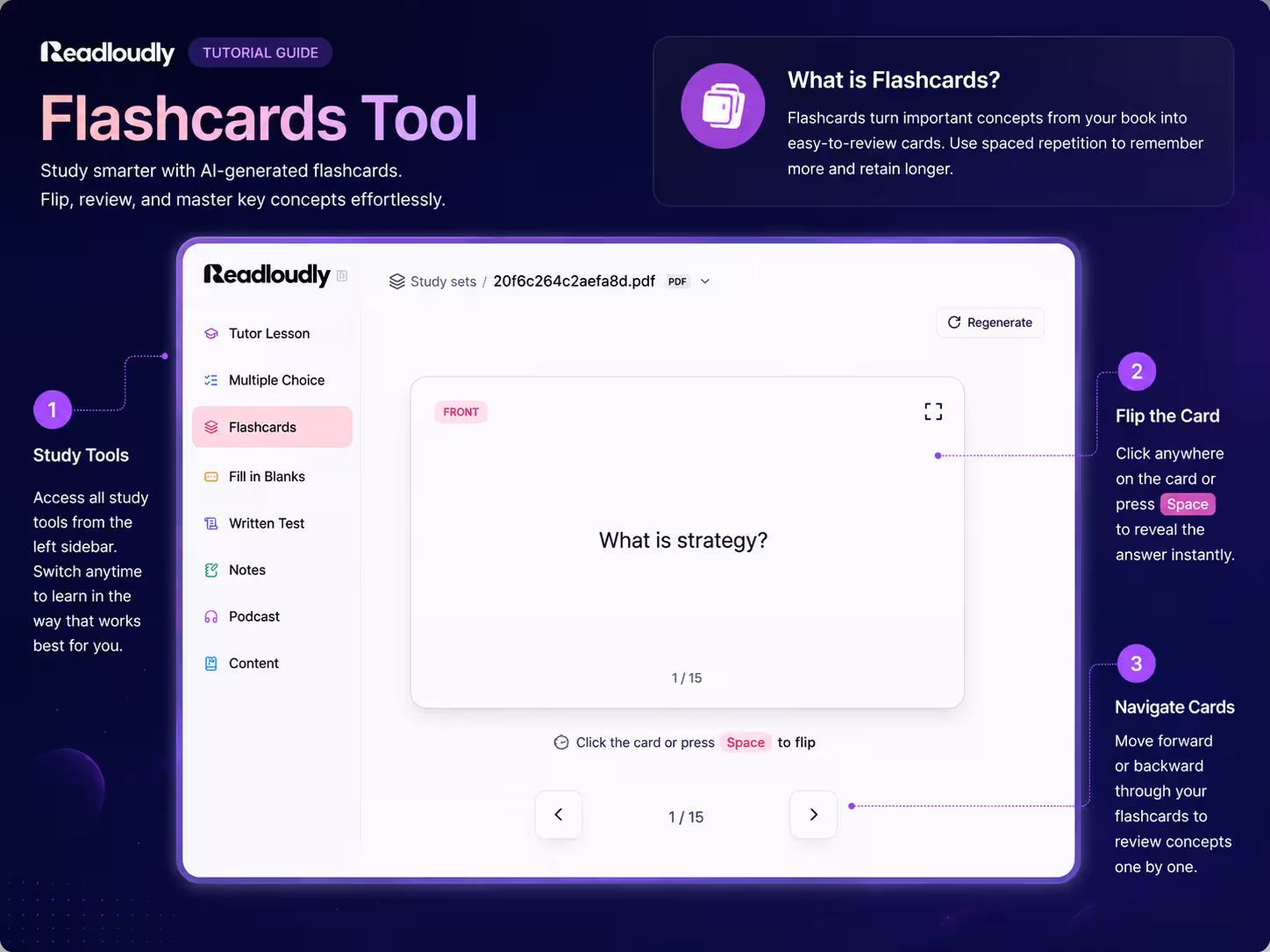Click the Tutor Lesson graduation cap icon
This screenshot has height=952, width=1270.
(210, 333)
